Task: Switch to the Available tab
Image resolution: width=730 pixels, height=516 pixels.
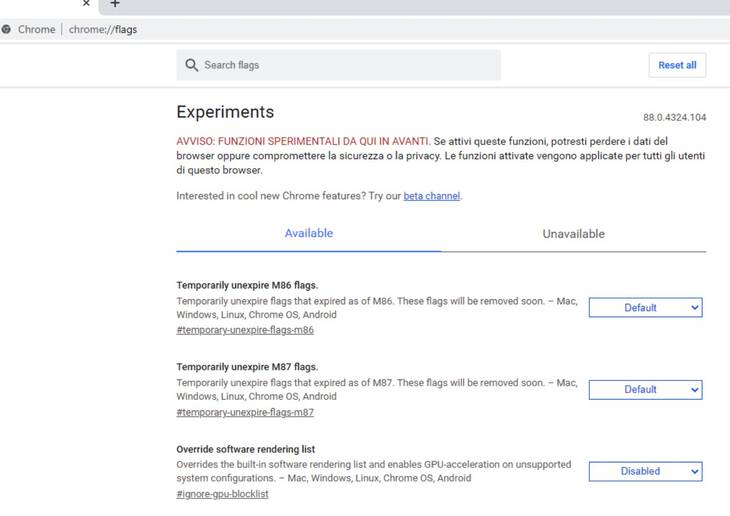Action: 309,233
